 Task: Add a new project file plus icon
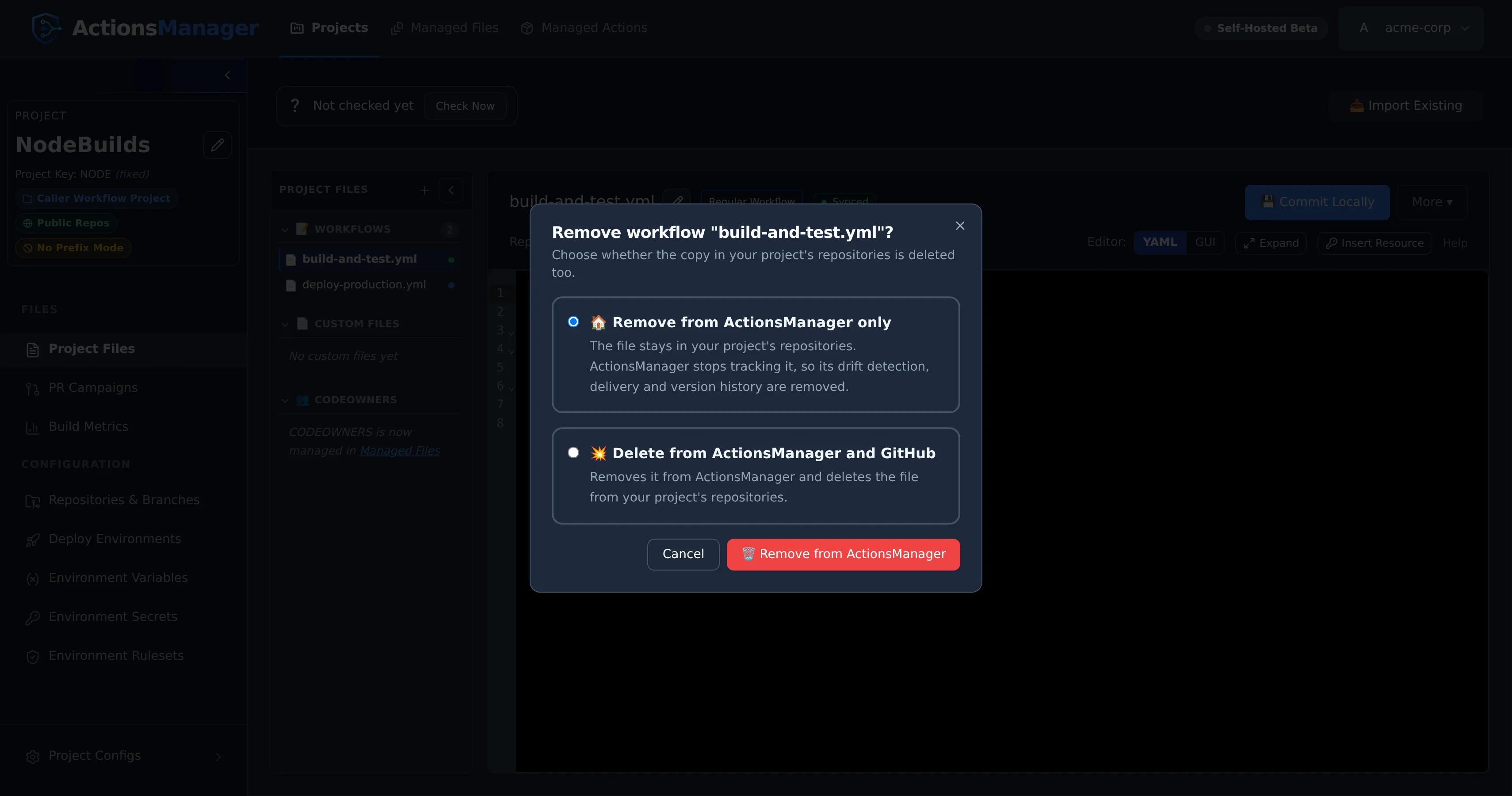(x=424, y=190)
